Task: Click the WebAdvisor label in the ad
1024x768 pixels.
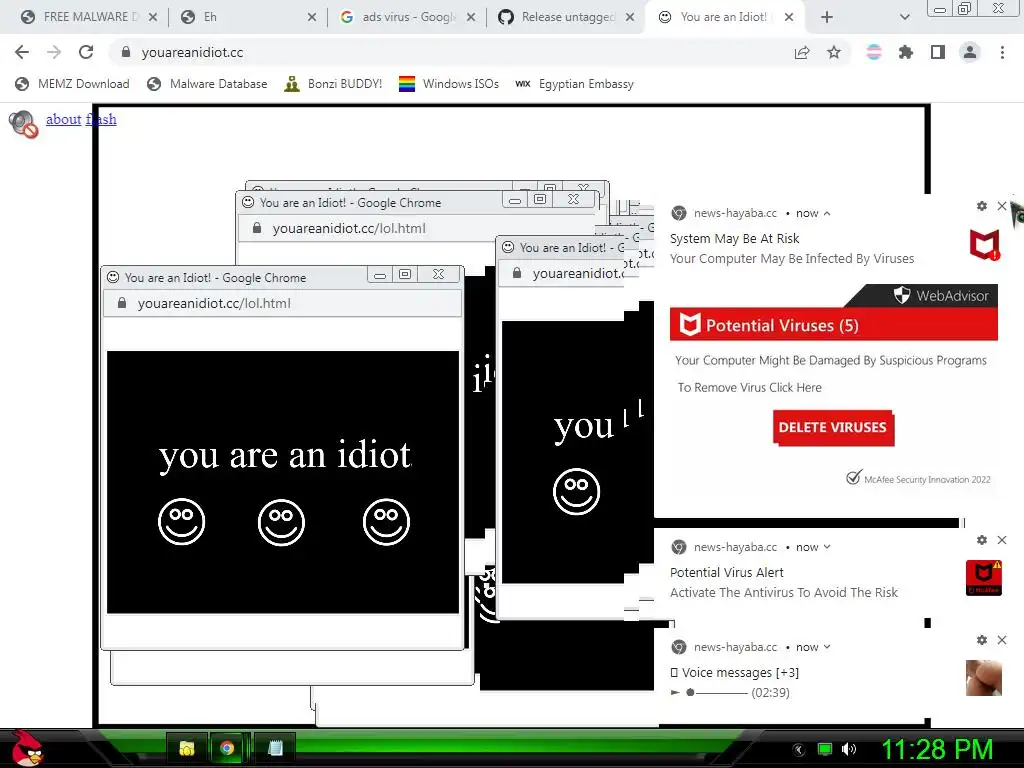Action: [x=952, y=296]
